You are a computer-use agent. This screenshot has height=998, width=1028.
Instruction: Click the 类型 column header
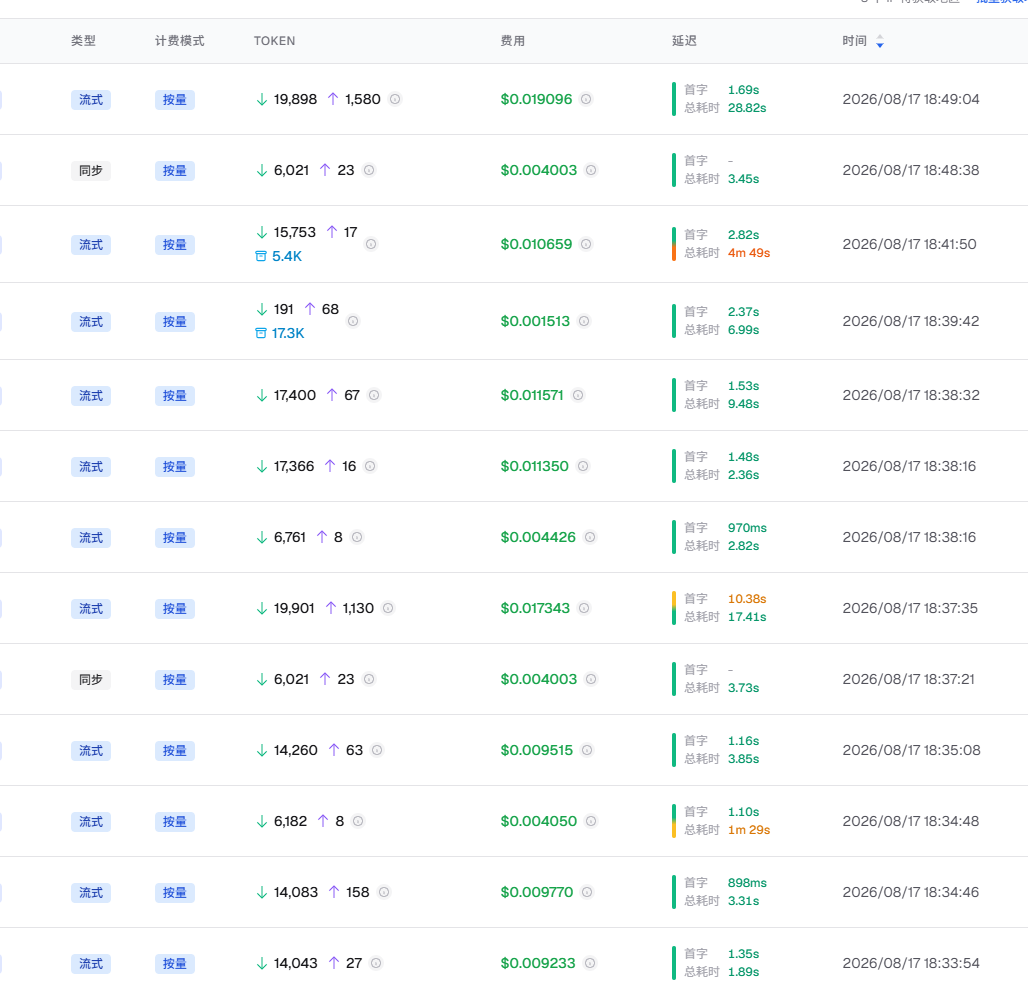(83, 41)
